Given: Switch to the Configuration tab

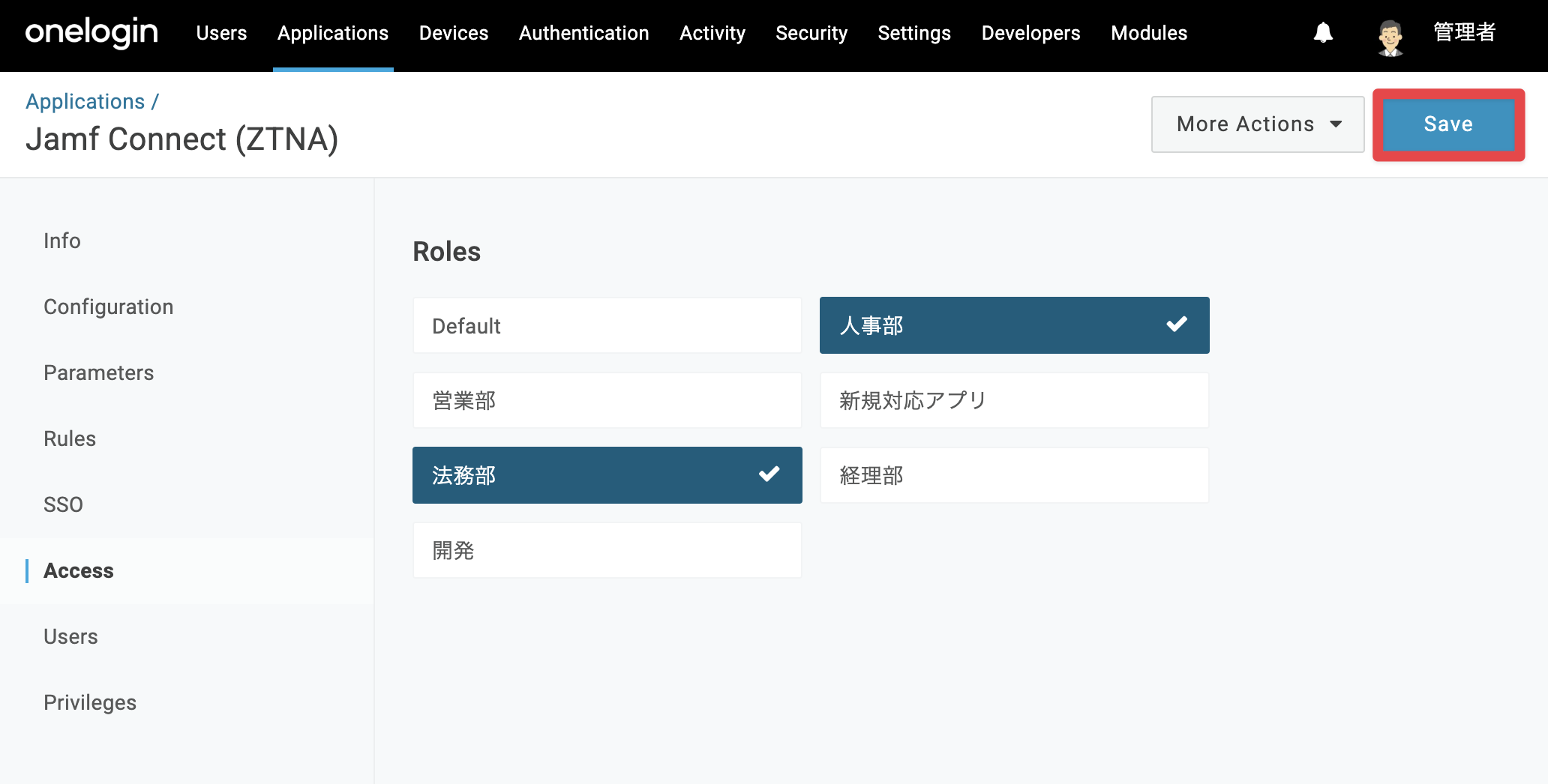Looking at the screenshot, I should tap(109, 307).
